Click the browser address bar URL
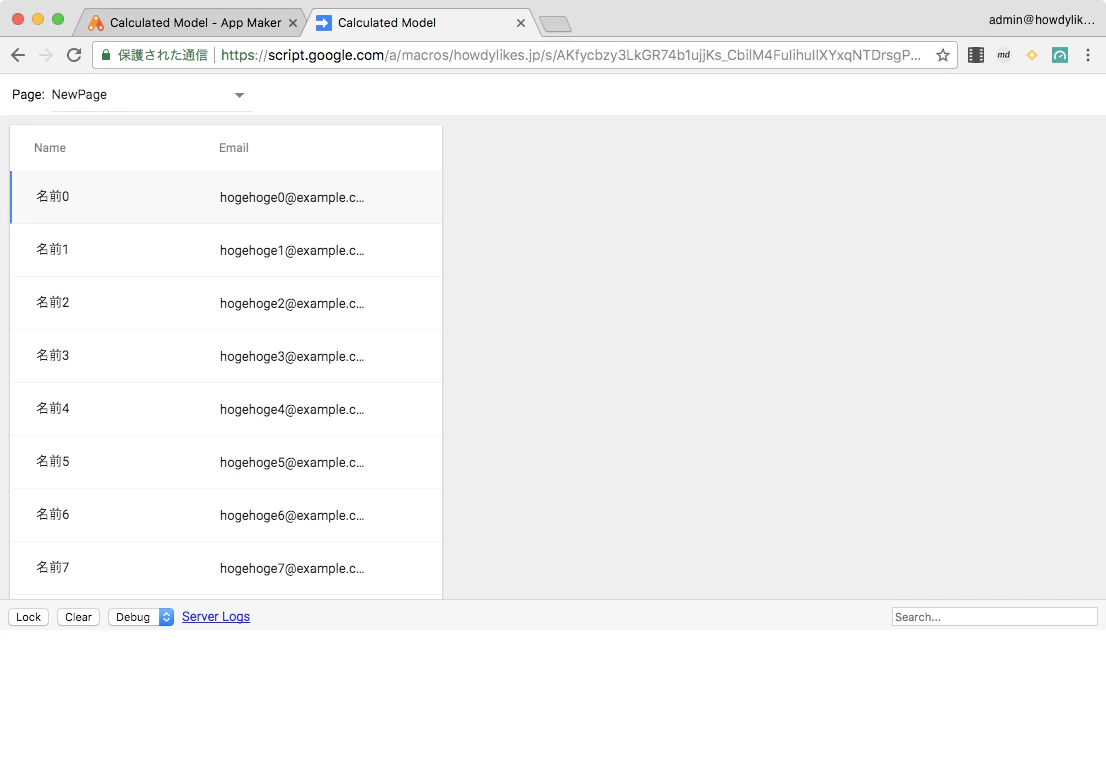 click(x=570, y=55)
